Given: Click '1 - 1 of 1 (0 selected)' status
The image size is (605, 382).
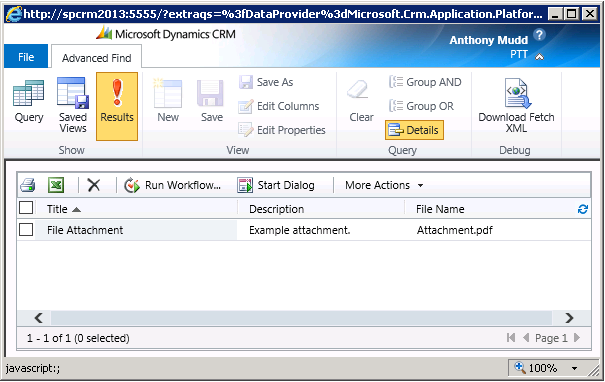Looking at the screenshot, I should 78,338.
